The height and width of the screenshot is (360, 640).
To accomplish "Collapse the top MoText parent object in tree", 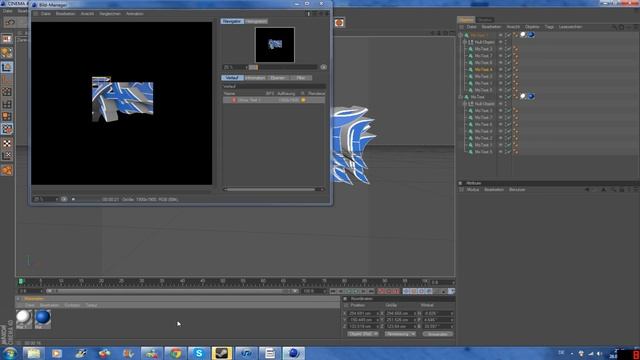I will 461,35.
